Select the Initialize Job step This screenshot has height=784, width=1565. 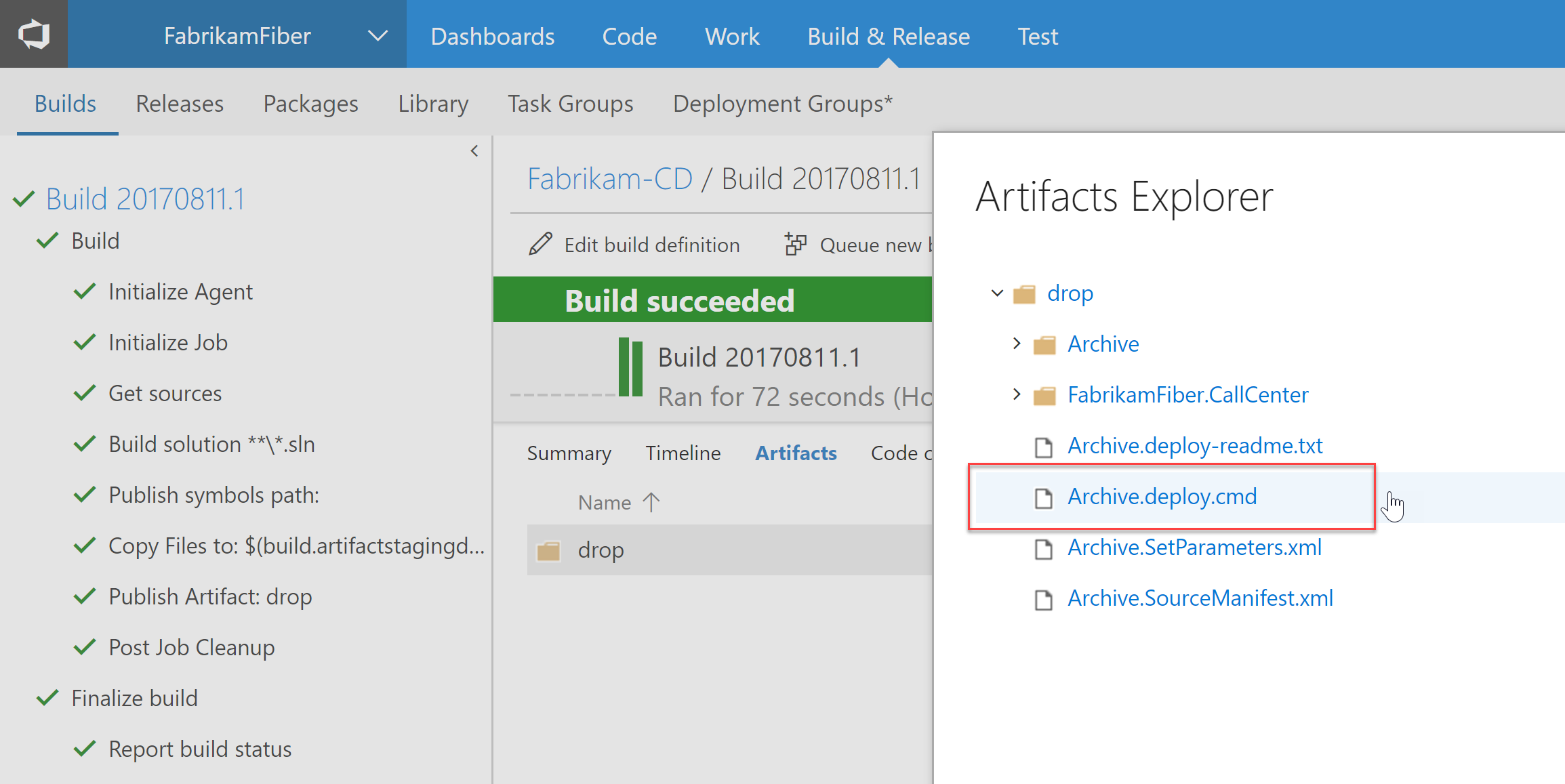tap(168, 343)
